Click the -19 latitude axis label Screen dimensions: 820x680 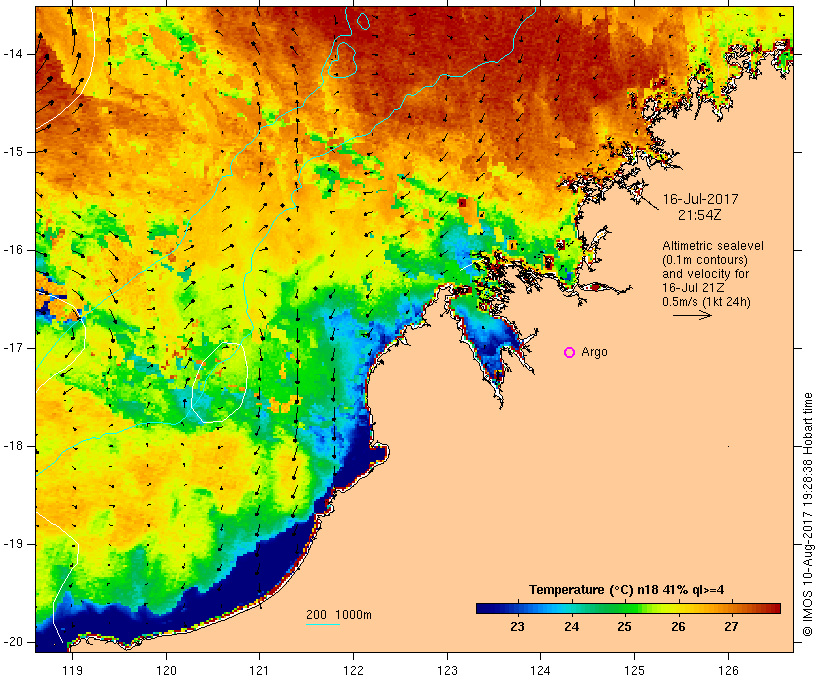point(12,544)
